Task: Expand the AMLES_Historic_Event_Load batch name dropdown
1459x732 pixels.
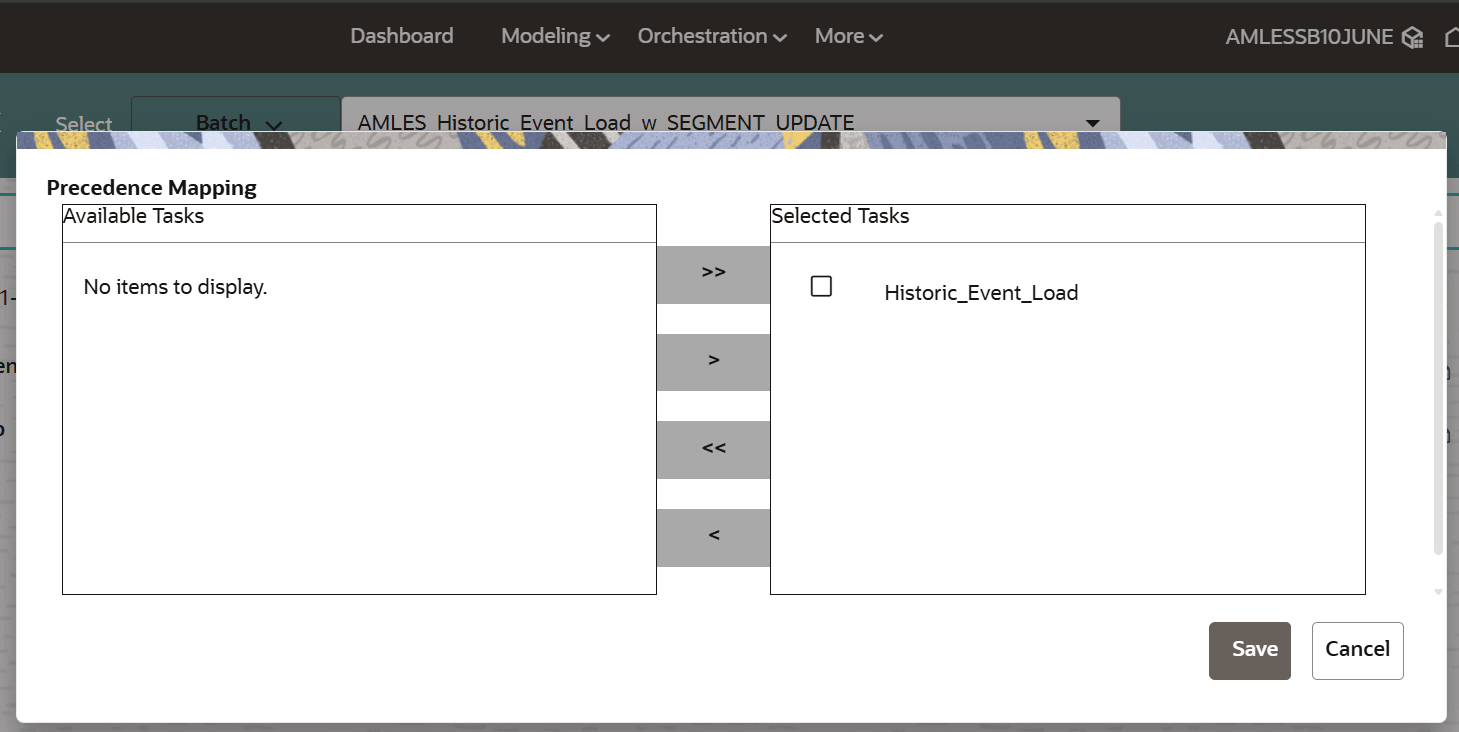Action: [1092, 122]
